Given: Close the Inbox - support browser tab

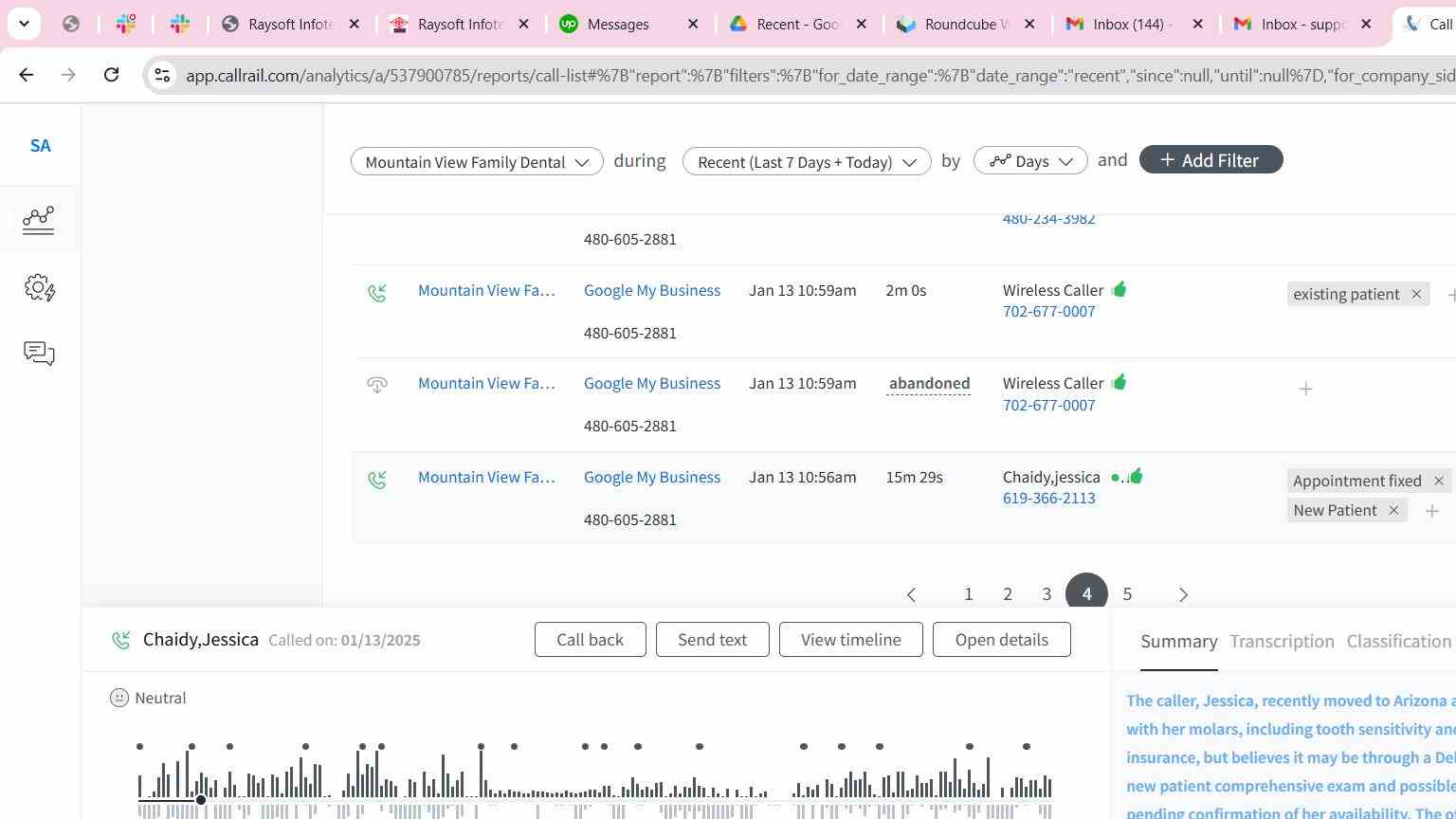Looking at the screenshot, I should click(x=1366, y=24).
